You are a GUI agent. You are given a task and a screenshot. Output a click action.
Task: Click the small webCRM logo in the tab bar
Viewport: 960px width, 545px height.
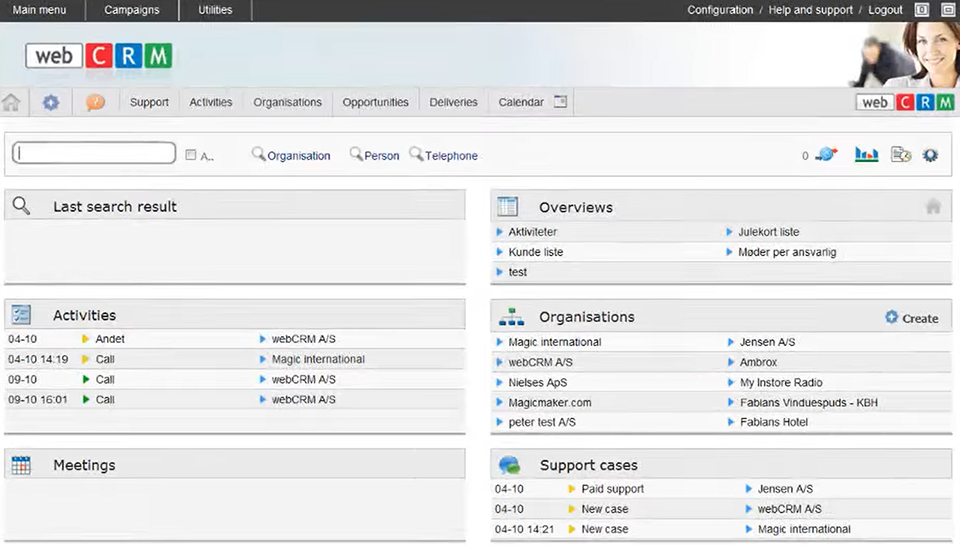905,102
